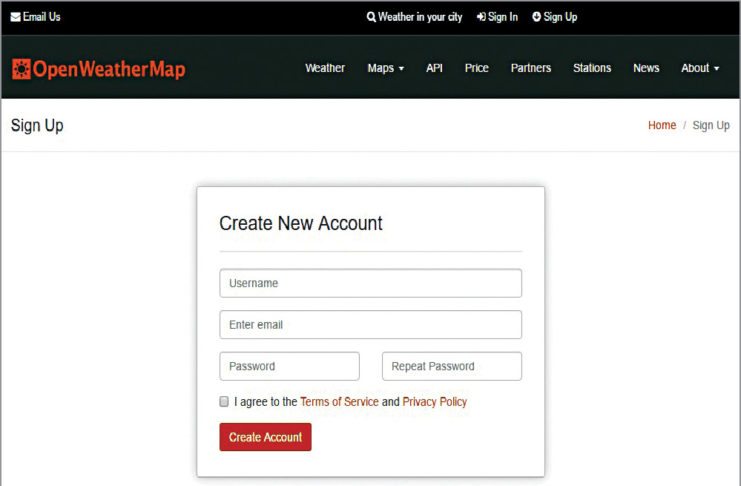Click the Create Account button
This screenshot has width=741, height=486.
click(x=265, y=437)
